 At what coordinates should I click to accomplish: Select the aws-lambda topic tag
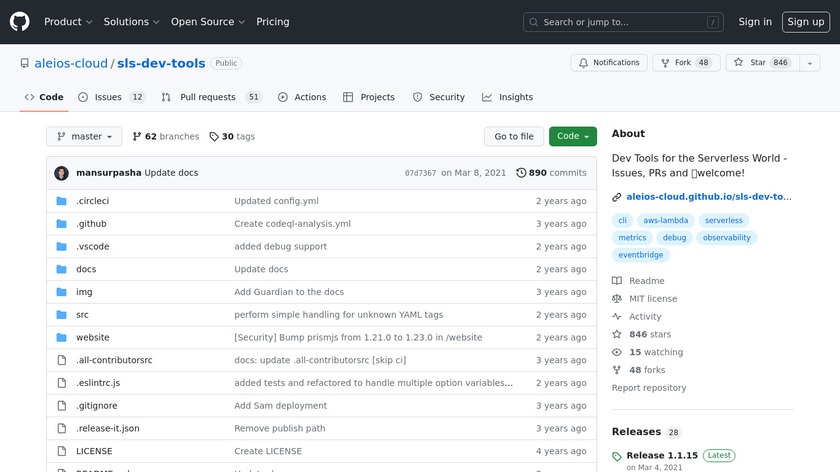(x=664, y=220)
